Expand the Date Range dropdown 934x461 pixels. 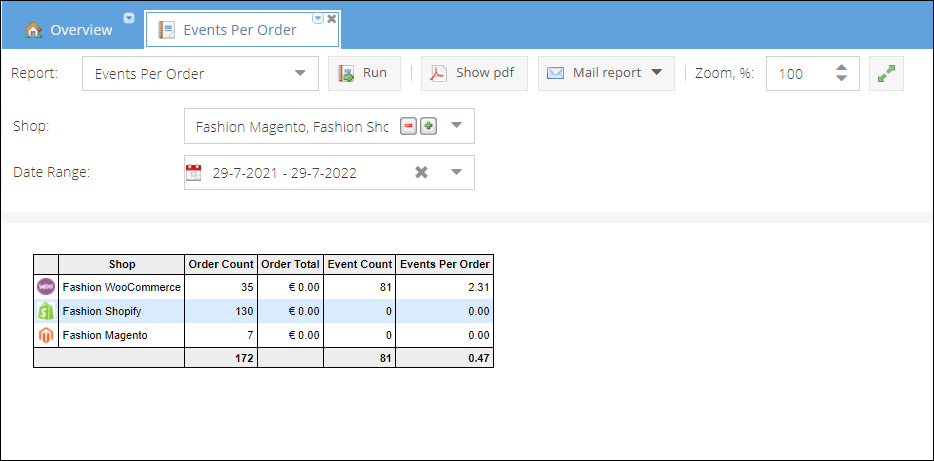456,172
